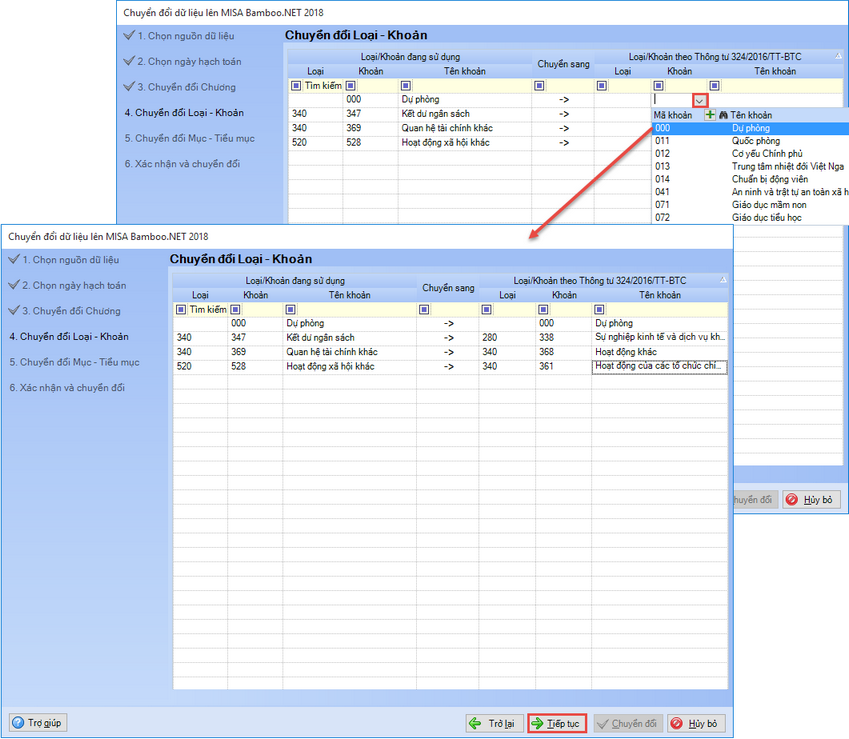Click filter icon of target Loại column, back window
Viewport: 849px width, 739px height.
point(602,86)
